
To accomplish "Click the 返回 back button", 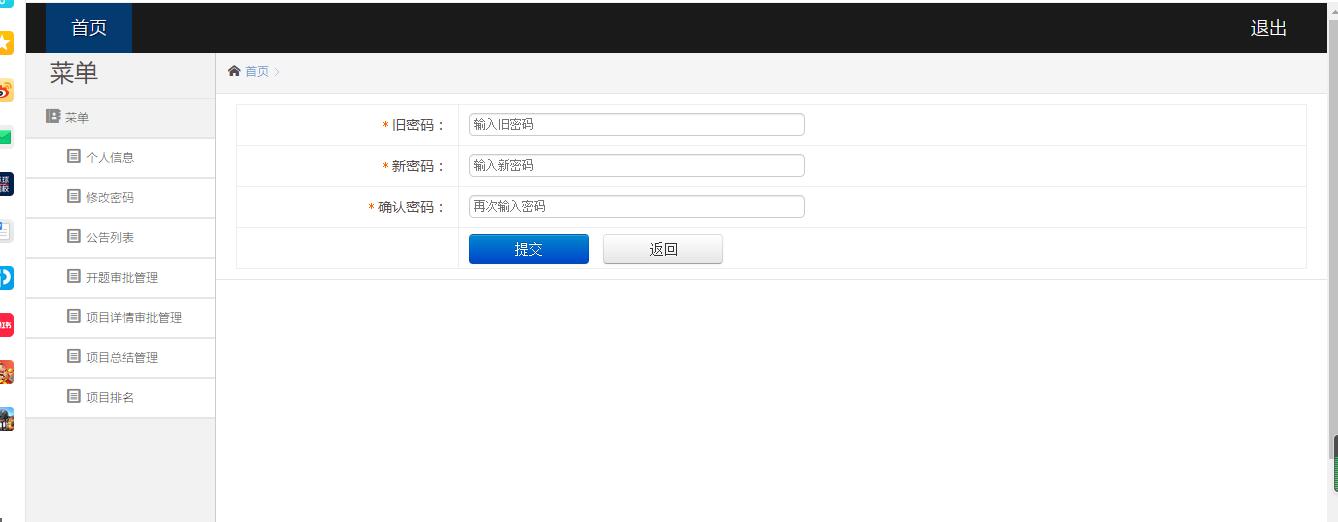I will (663, 249).
